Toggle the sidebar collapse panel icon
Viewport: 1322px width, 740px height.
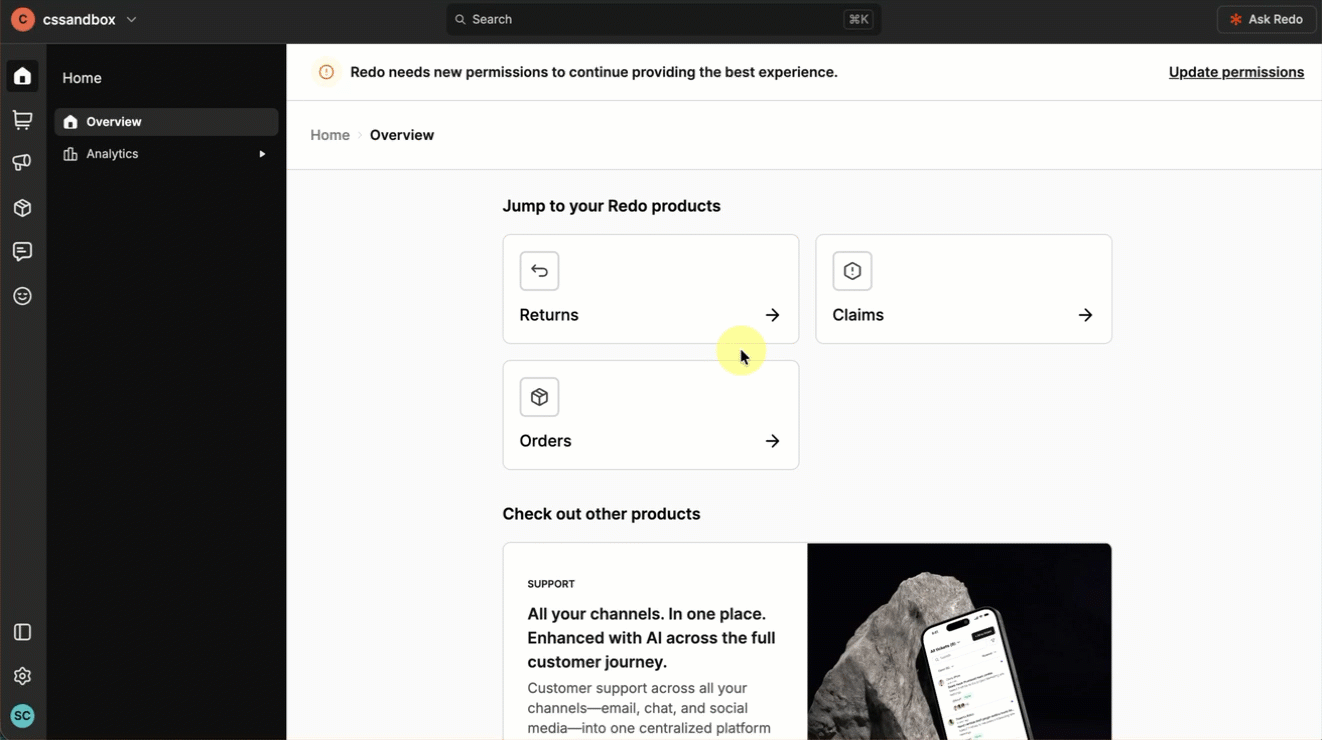(x=22, y=632)
